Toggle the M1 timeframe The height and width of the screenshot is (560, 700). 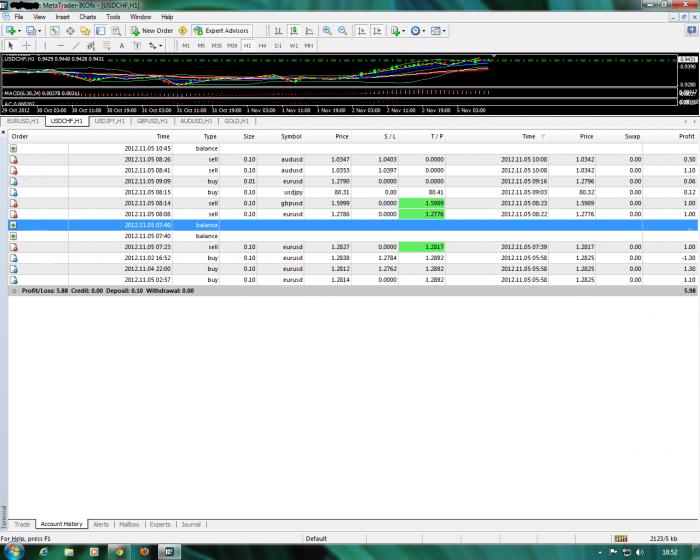(186, 46)
